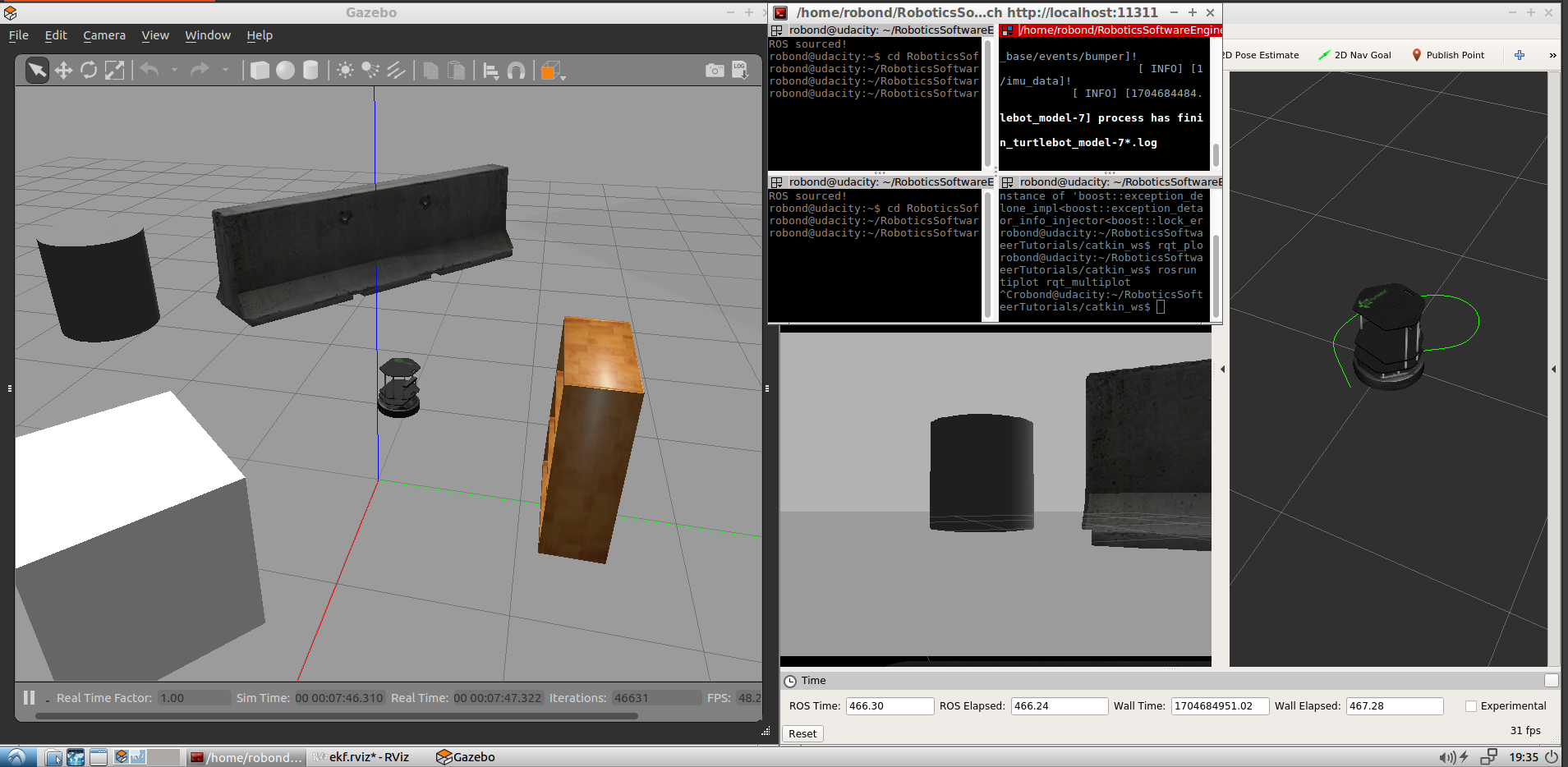
Task: Select the Translate mode tool in Gazebo
Action: (x=63, y=71)
